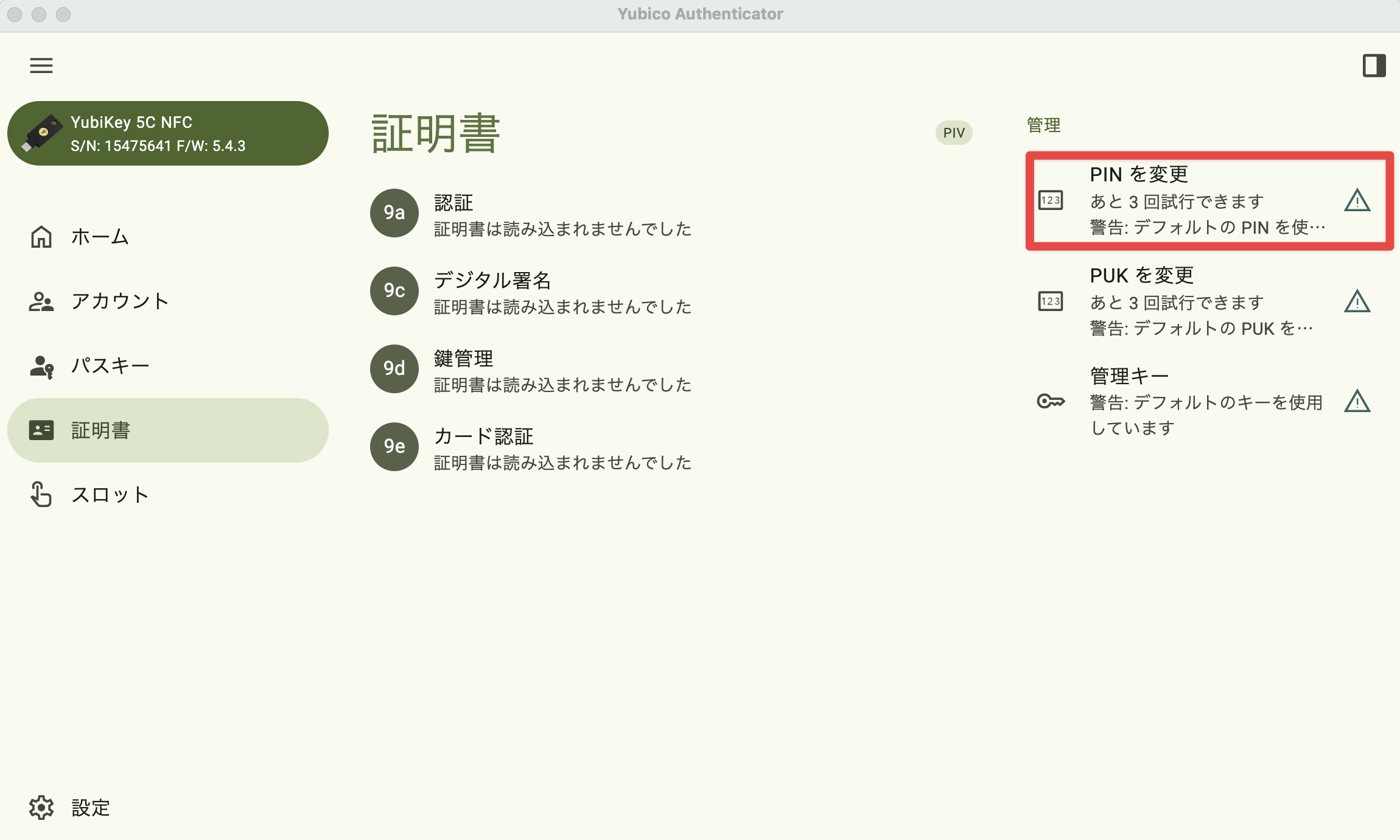Click the PIN あと 3 回試行できます text
The height and width of the screenshot is (840, 1400).
tap(1177, 201)
